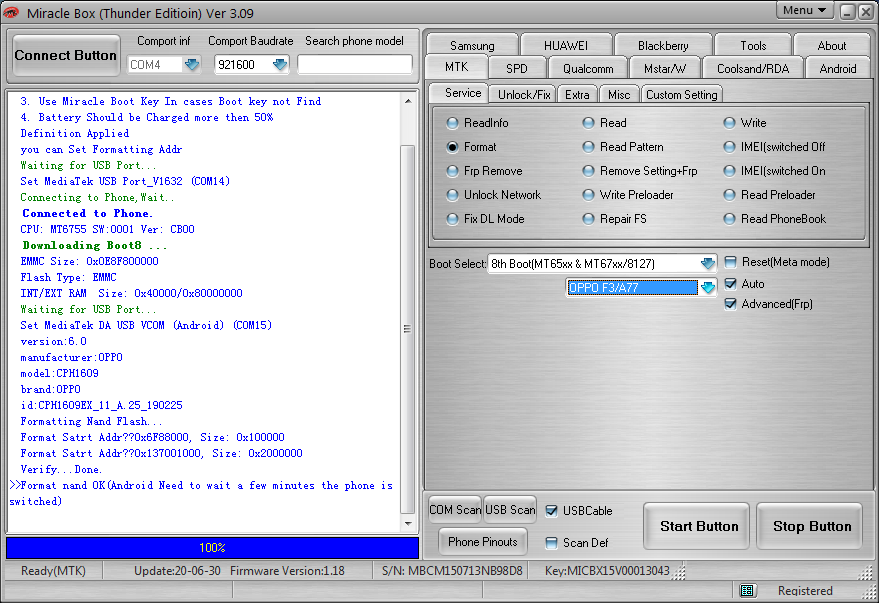879x603 pixels.
Task: Switch to the Qualcomm tab
Action: (x=587, y=68)
